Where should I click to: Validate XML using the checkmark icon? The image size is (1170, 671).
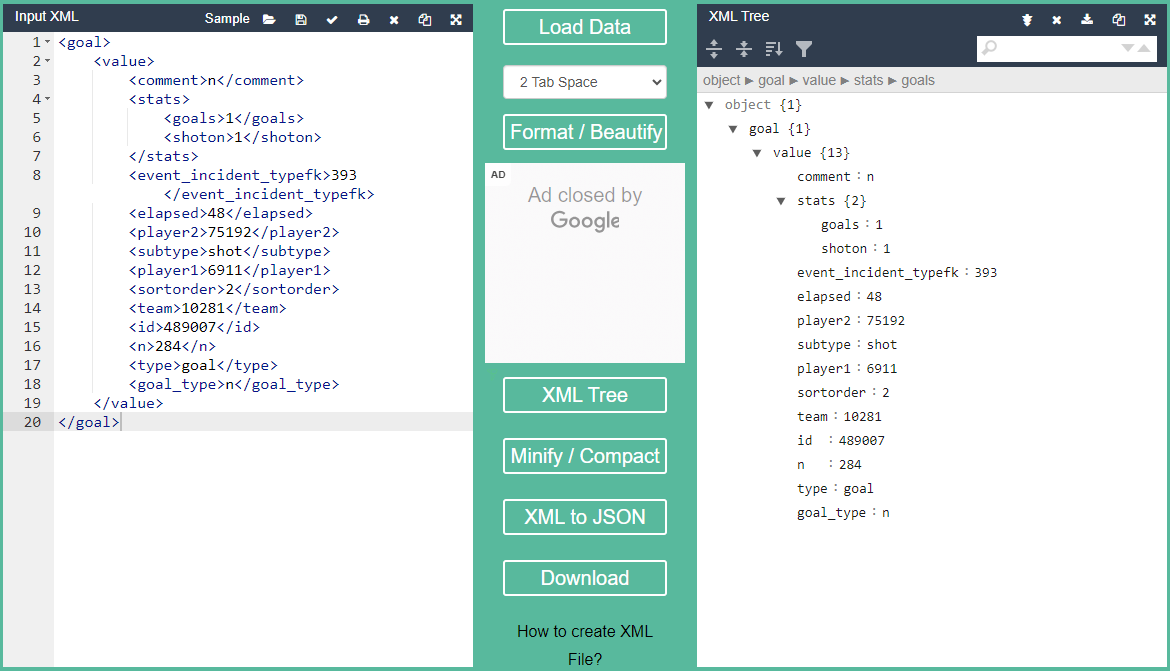pos(332,19)
